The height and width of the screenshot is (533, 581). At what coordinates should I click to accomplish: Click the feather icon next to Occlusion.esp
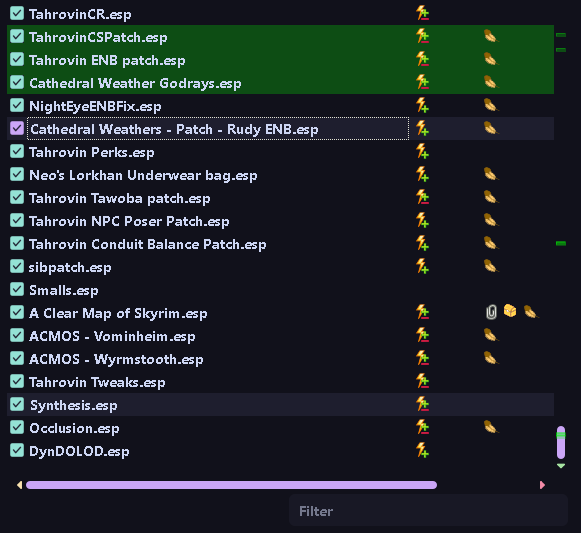click(491, 427)
